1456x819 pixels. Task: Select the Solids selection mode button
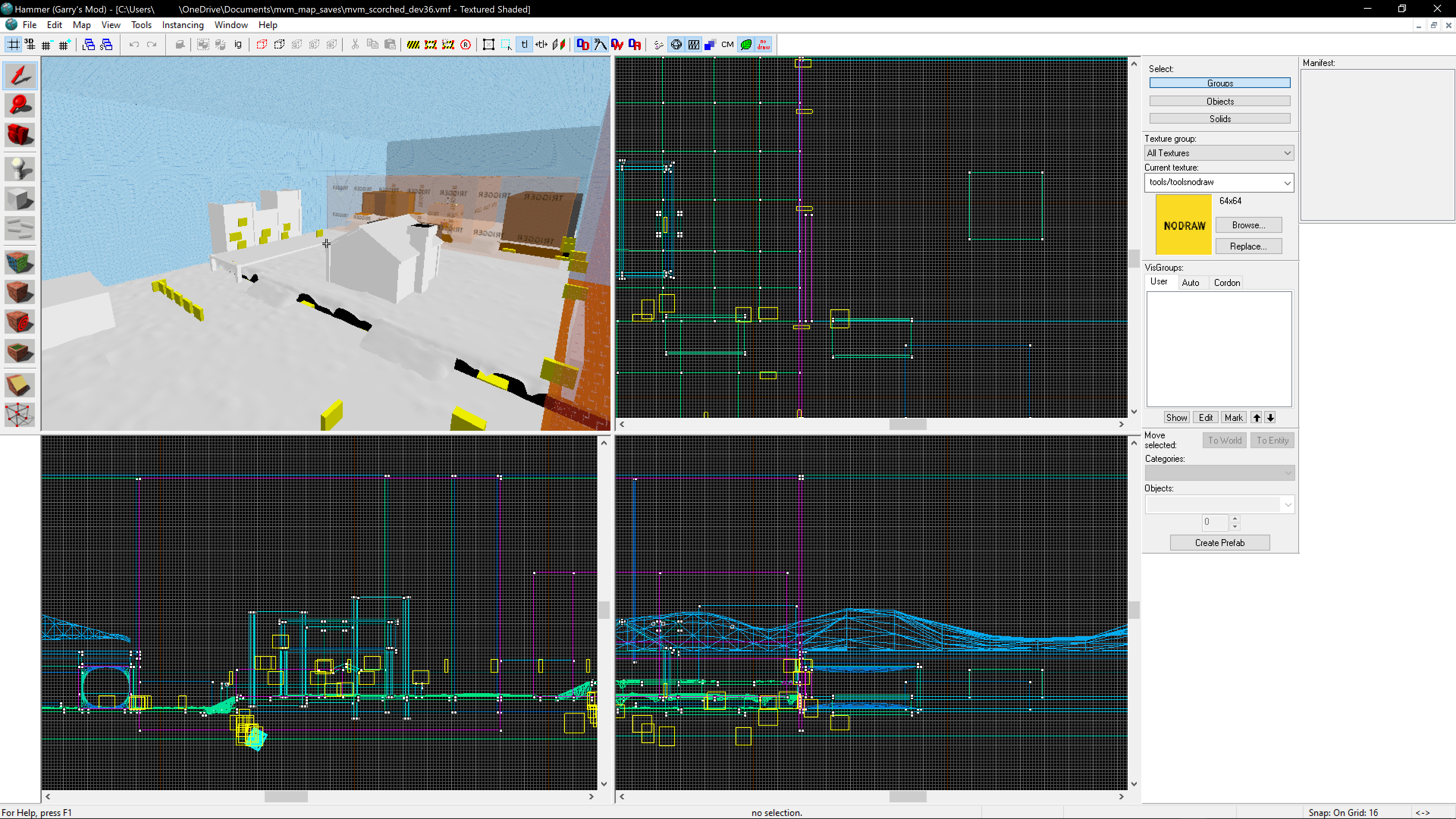click(x=1220, y=119)
